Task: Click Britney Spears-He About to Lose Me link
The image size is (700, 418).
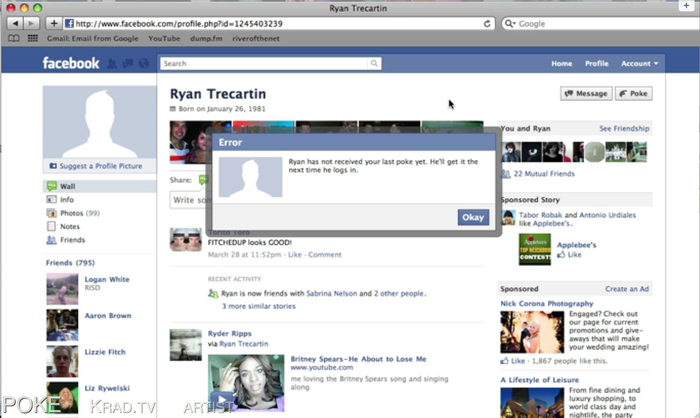Action: [x=358, y=359]
